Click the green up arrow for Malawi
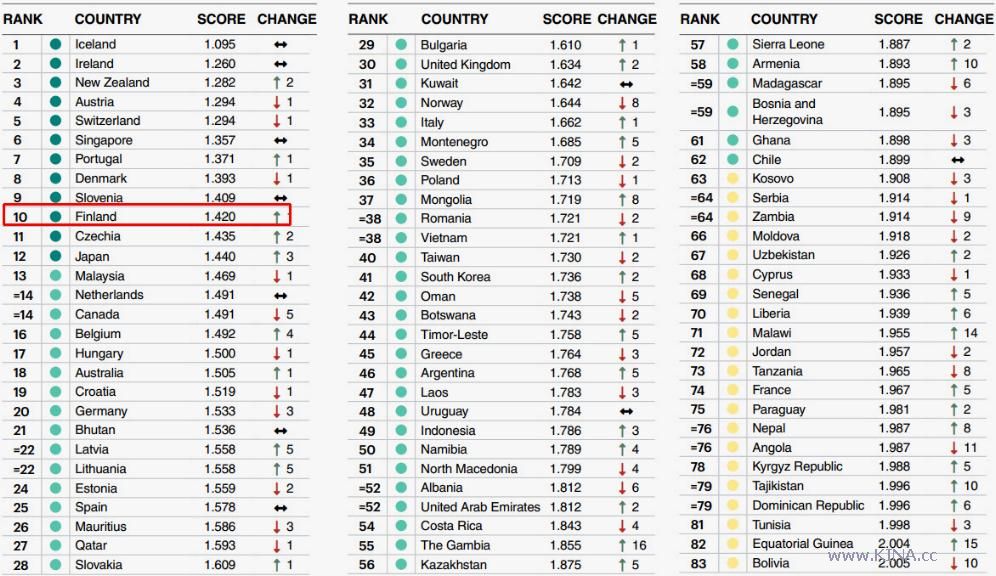Screen dimensions: 996x576 click(954, 333)
